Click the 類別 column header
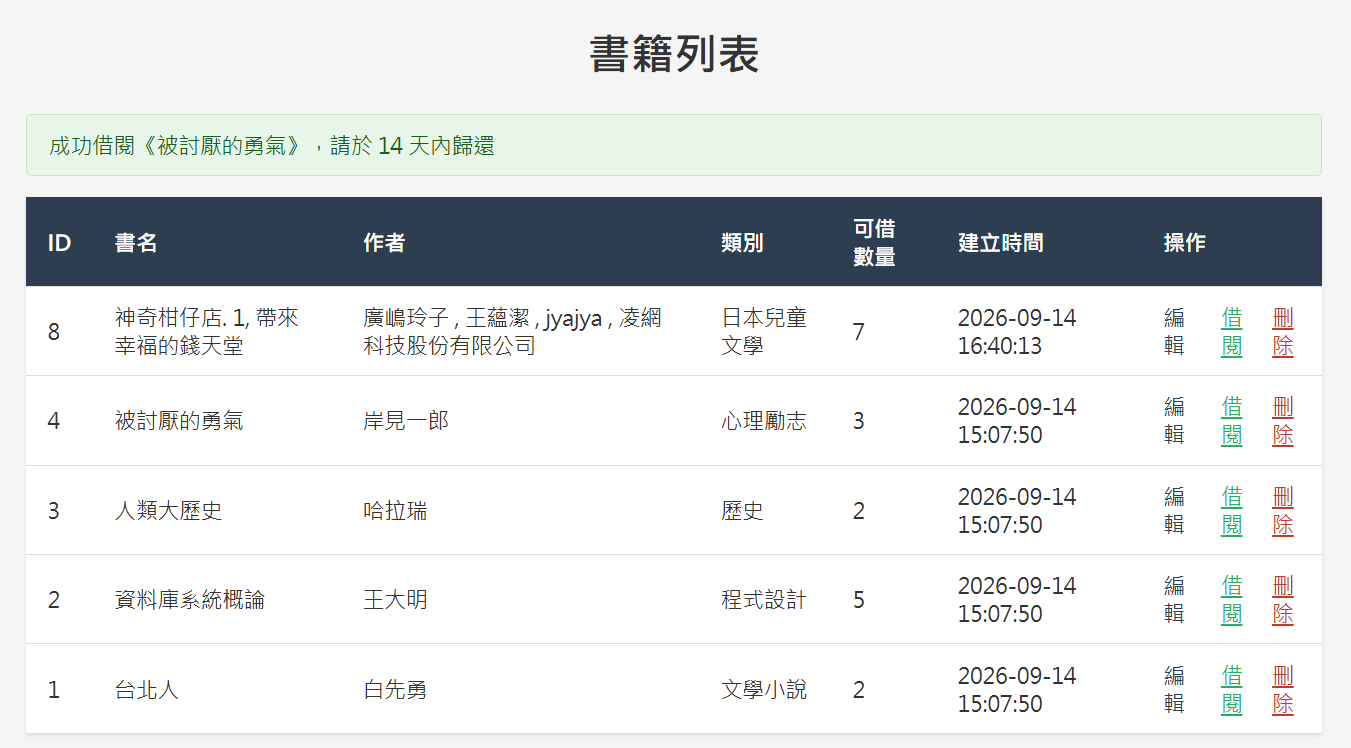This screenshot has width=1351, height=748. 742,243
